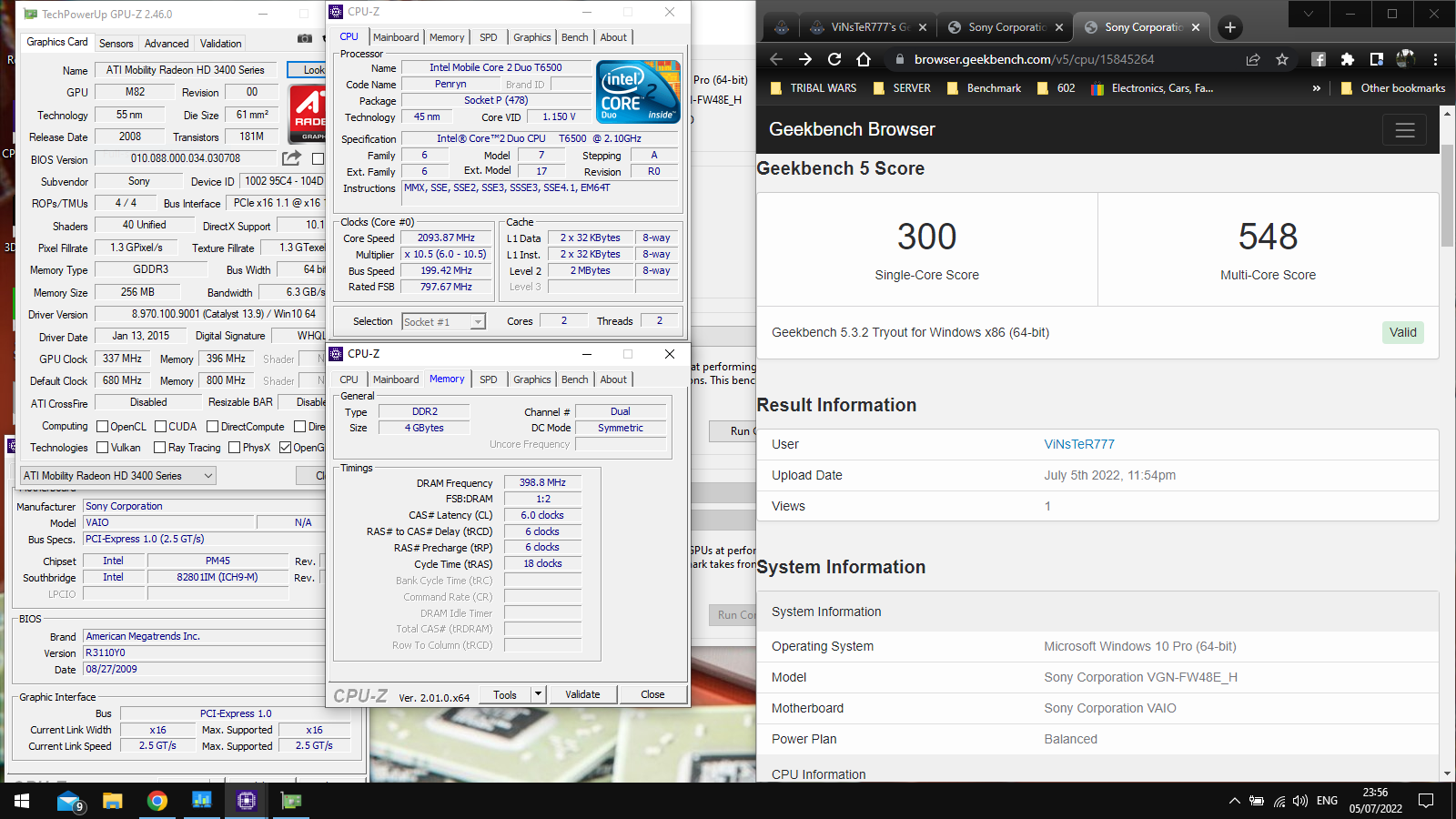This screenshot has width=1456, height=819.
Task: Open Bench tab in lower CPU-Z window
Action: click(574, 379)
